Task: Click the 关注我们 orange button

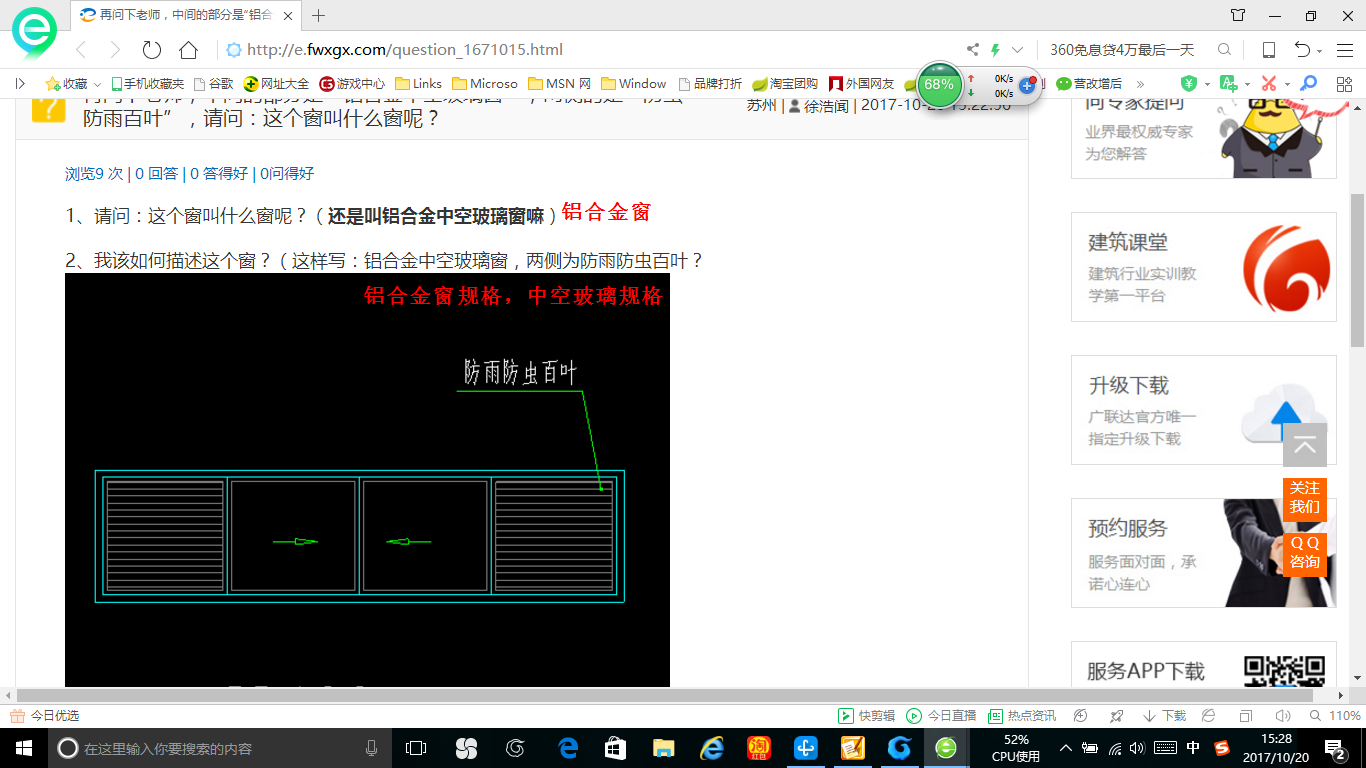Action: point(1305,498)
